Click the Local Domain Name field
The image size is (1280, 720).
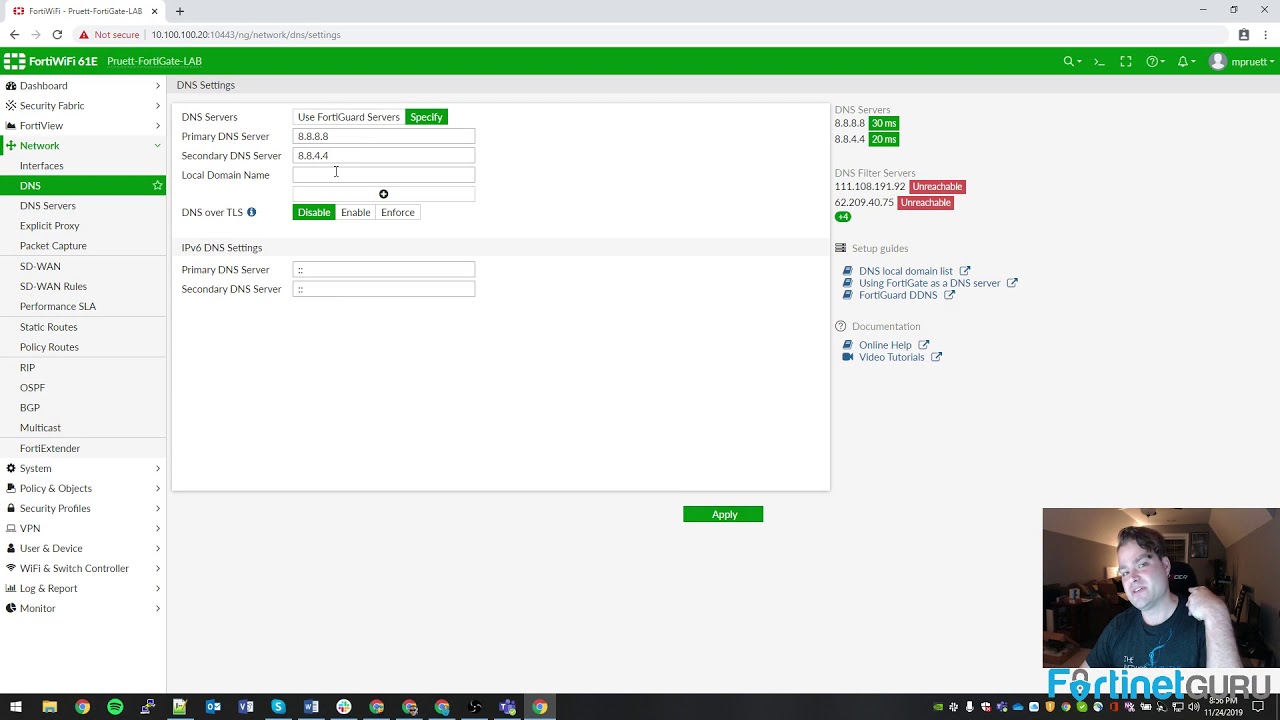point(384,175)
